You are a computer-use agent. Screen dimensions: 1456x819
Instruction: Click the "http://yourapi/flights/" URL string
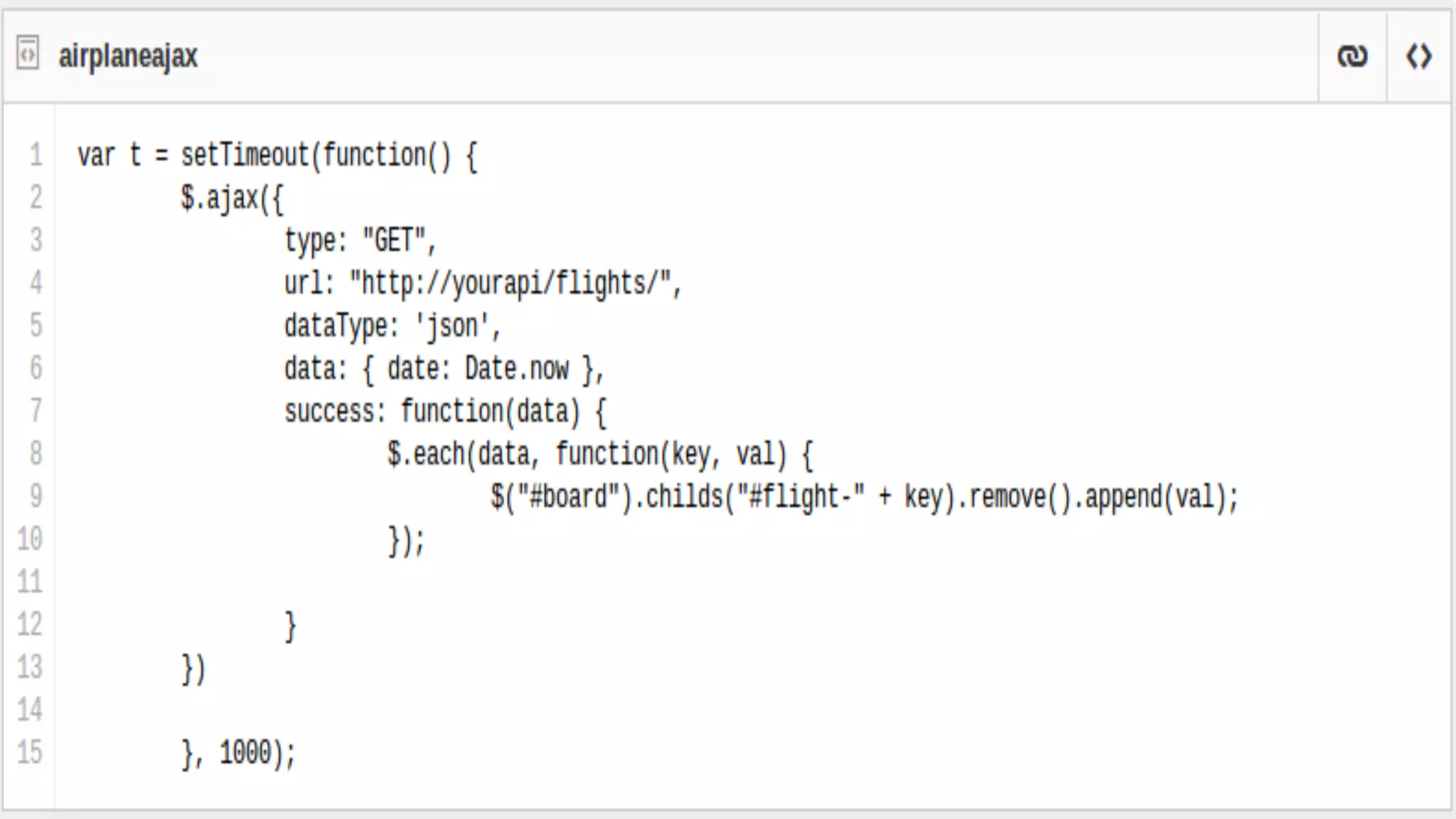pos(510,284)
